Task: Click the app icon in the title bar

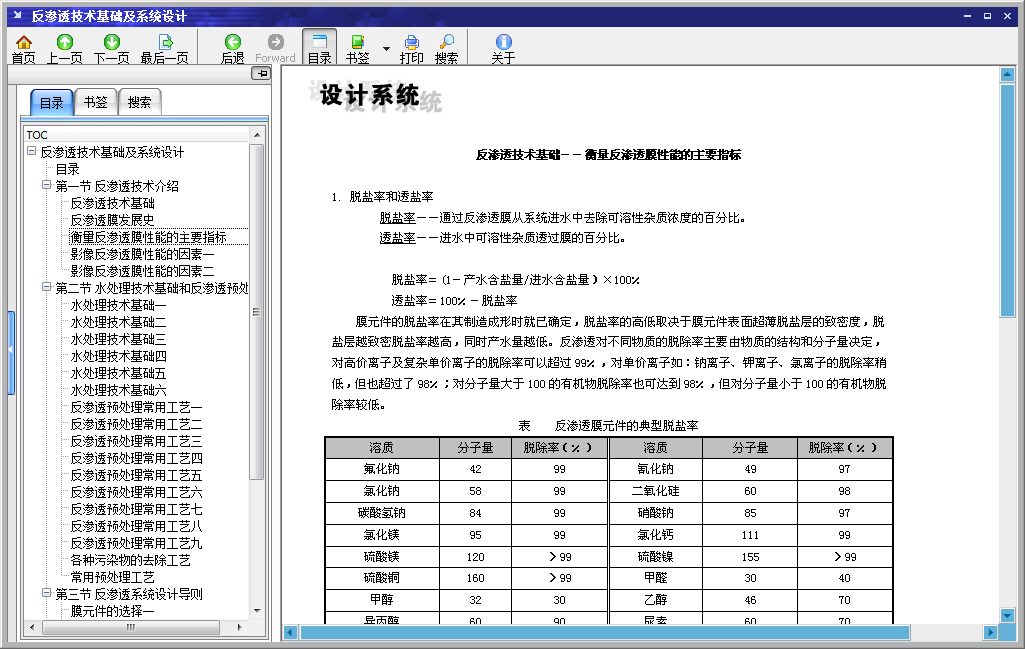Action: tap(18, 15)
